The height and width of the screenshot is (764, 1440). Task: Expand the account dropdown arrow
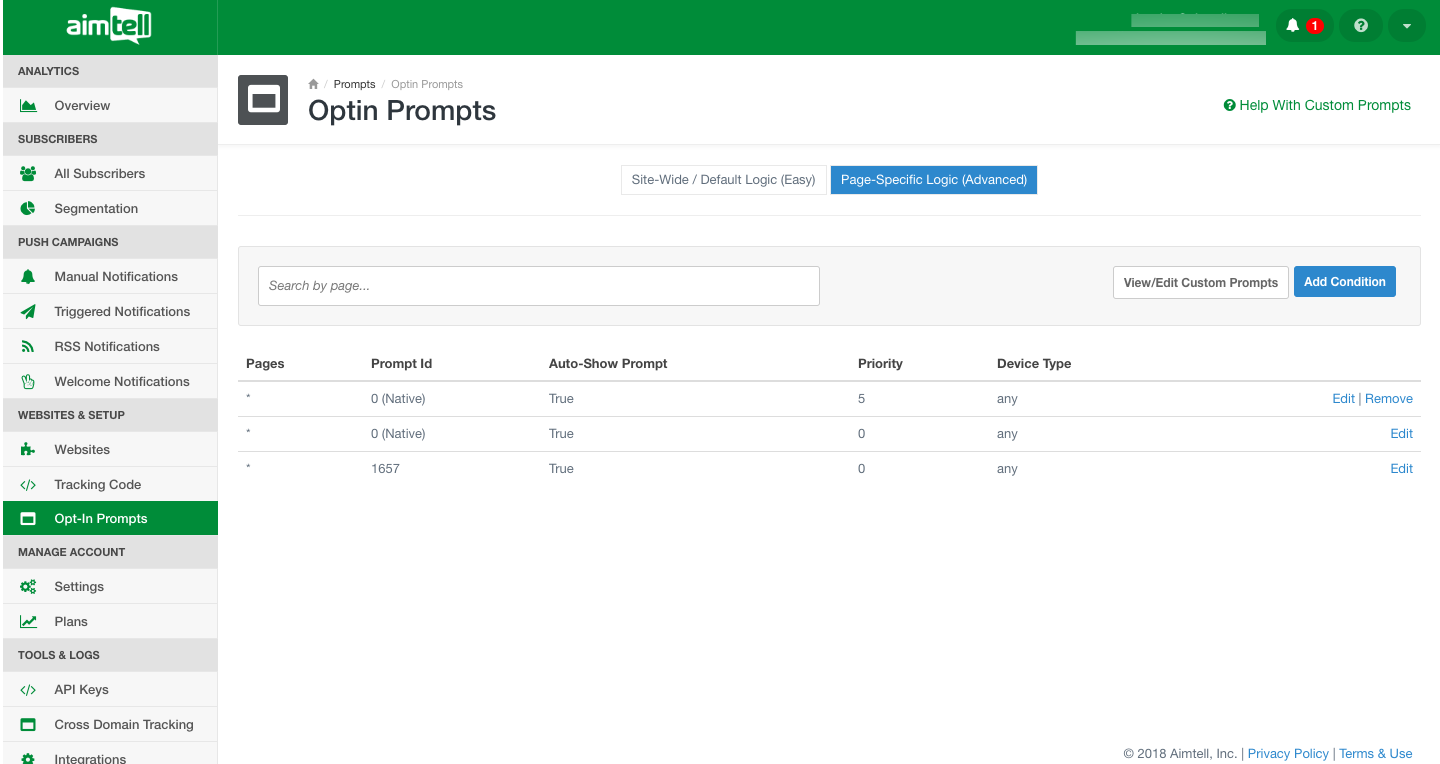(1407, 26)
